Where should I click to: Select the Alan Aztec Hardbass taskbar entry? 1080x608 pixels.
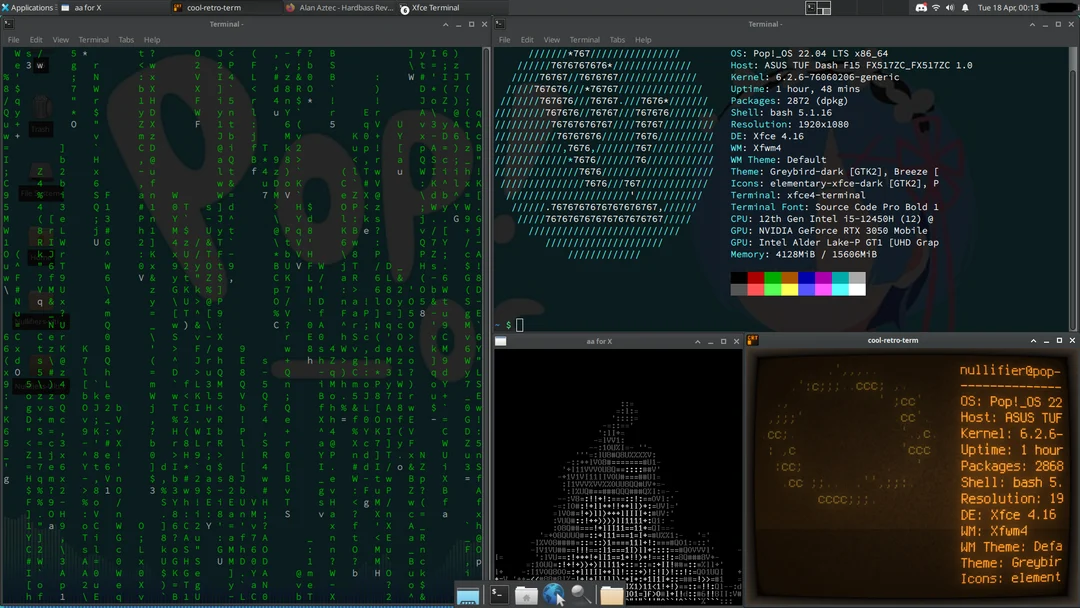pyautogui.click(x=340, y=7)
